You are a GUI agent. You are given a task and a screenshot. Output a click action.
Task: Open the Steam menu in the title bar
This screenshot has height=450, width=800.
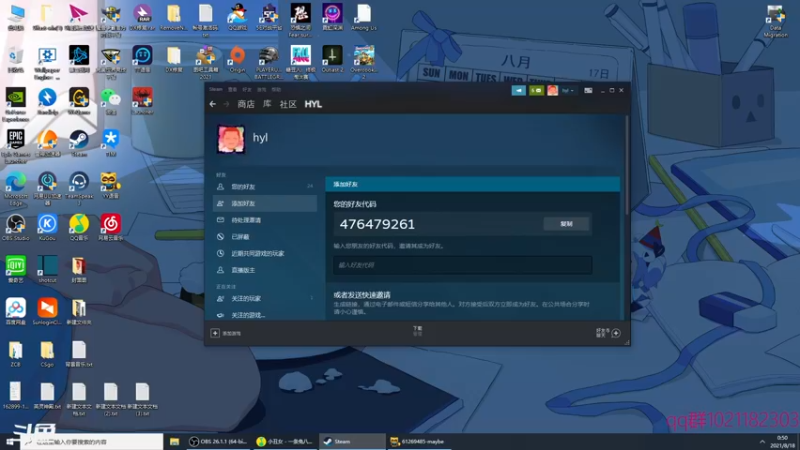pyautogui.click(x=216, y=89)
